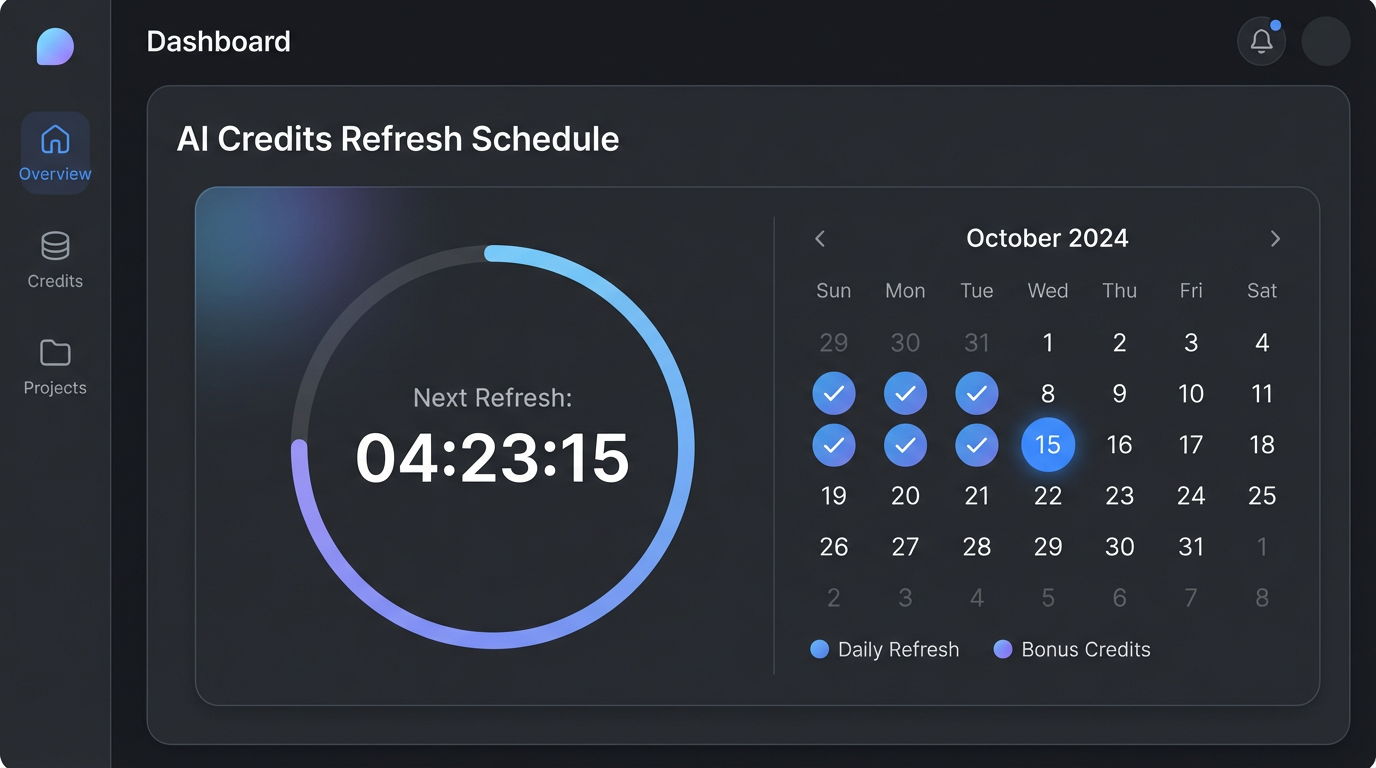
Task: Advance to November using right chevron
Action: click(x=1275, y=238)
